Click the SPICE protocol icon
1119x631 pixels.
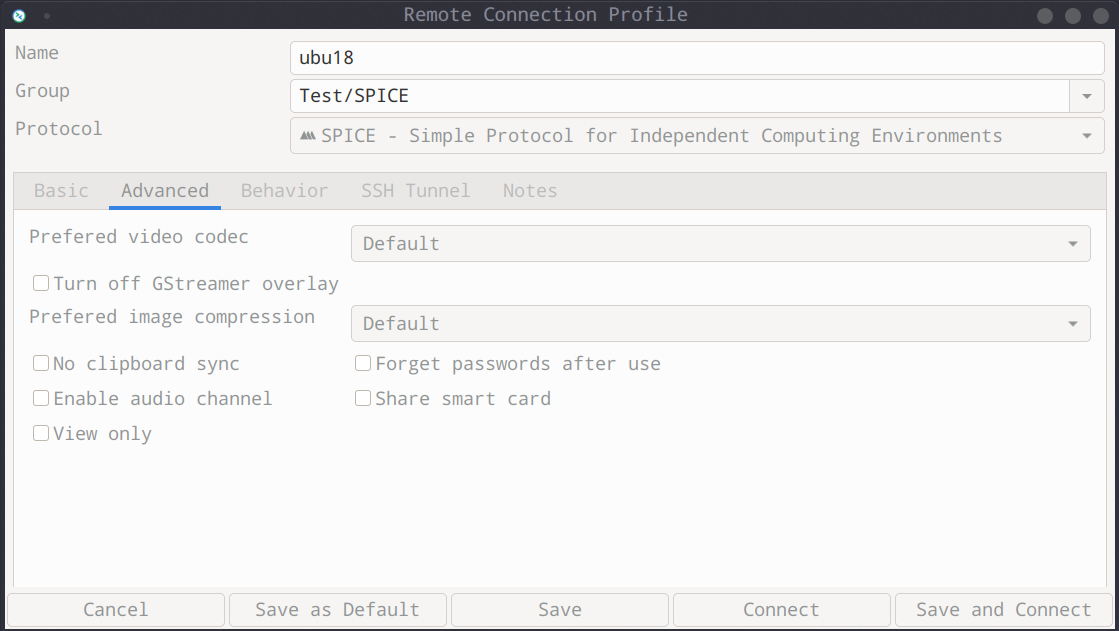(x=308, y=136)
